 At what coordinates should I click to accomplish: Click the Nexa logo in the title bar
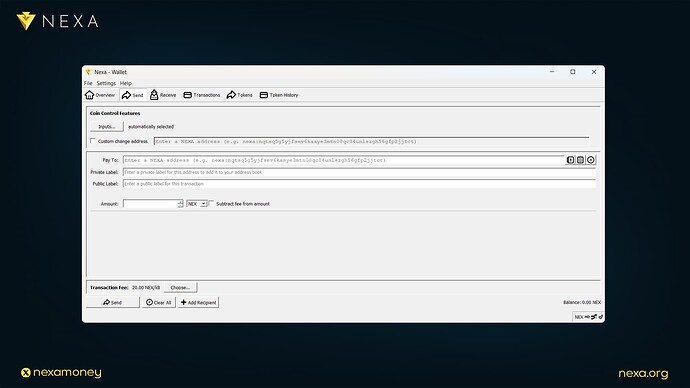click(x=88, y=72)
